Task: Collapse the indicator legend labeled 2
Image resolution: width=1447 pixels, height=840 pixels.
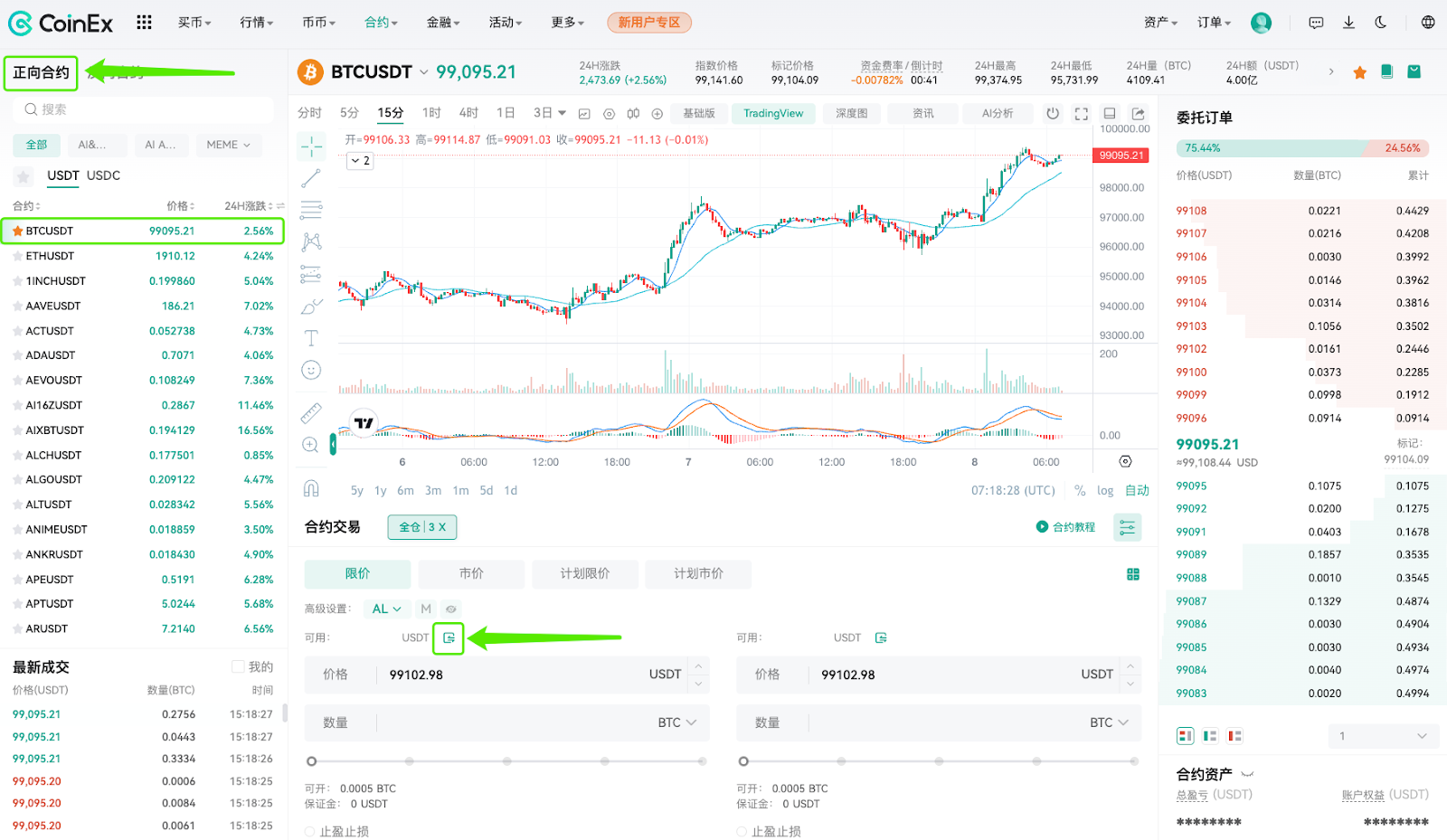Action: click(x=359, y=161)
